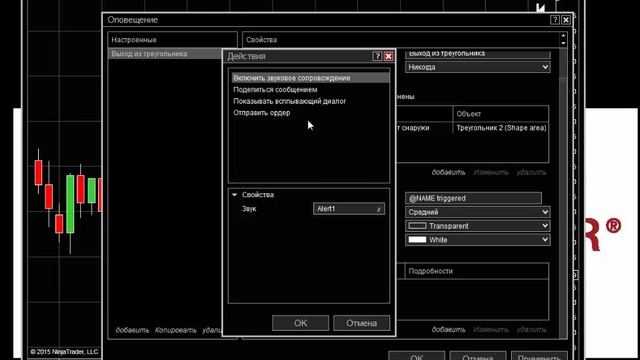Click the 'Объект' column header

click(501, 114)
